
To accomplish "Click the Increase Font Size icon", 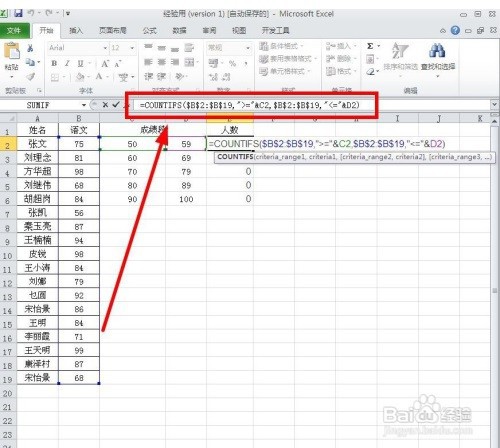I will pos(105,63).
